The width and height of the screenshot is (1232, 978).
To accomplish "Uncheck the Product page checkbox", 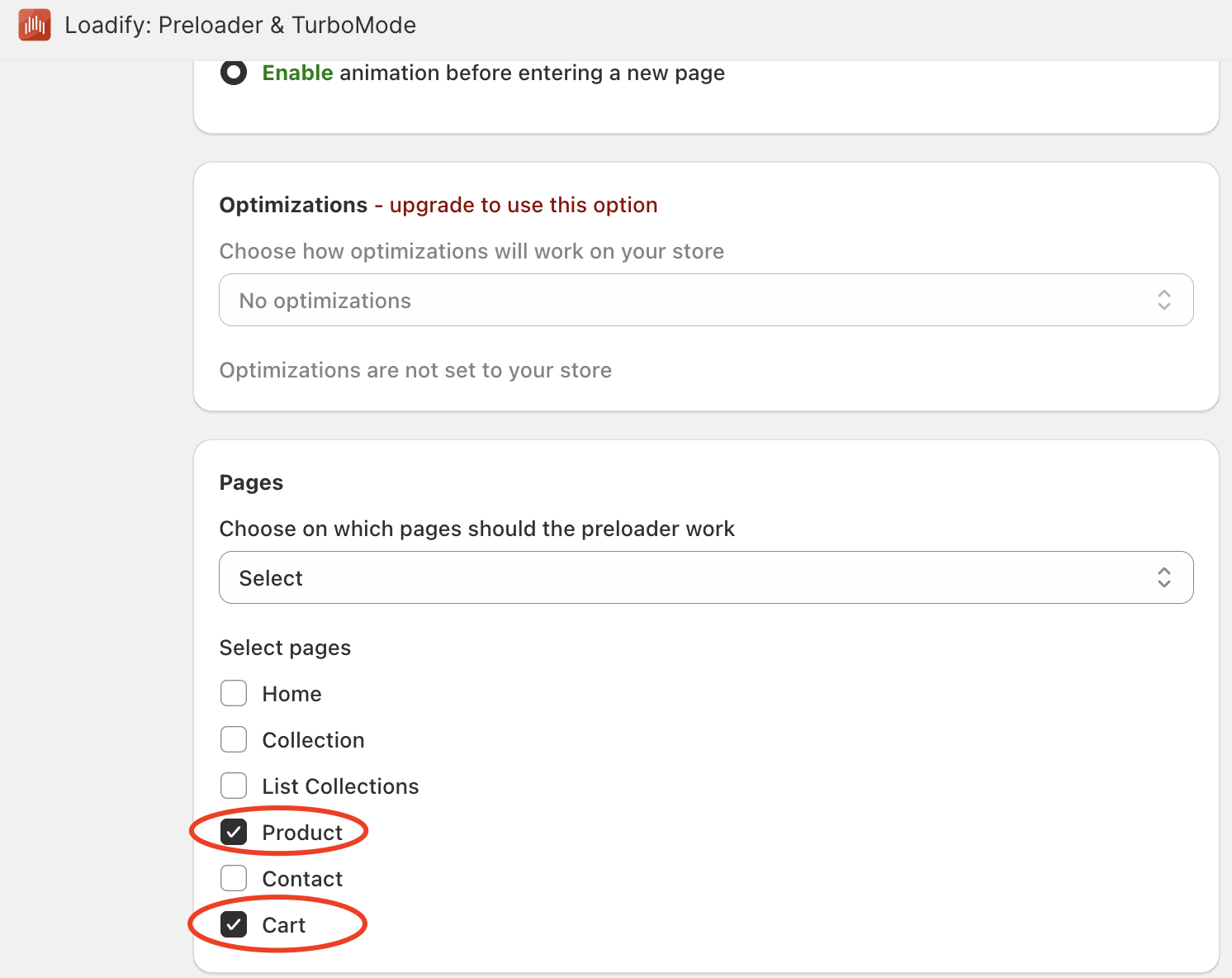I will pos(234,832).
